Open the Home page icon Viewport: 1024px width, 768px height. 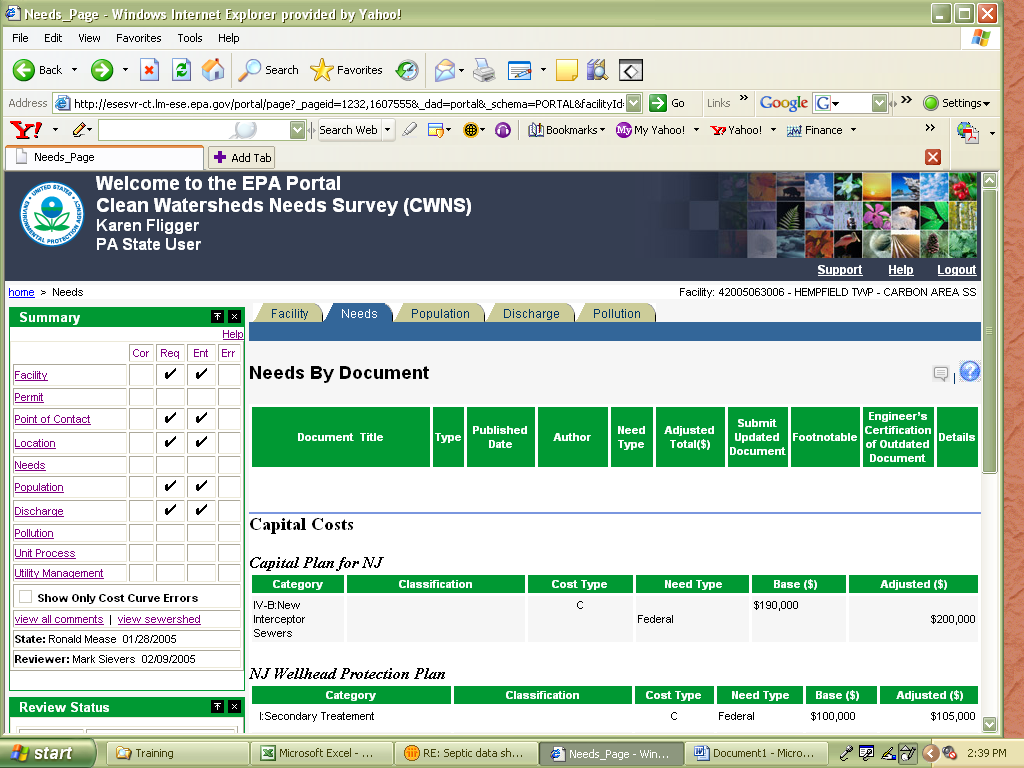click(213, 70)
